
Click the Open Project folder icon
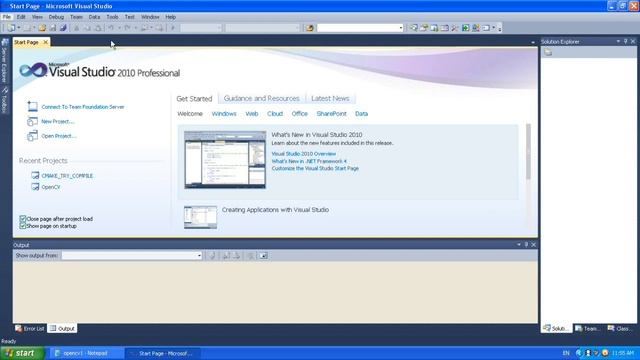[x=32, y=136]
